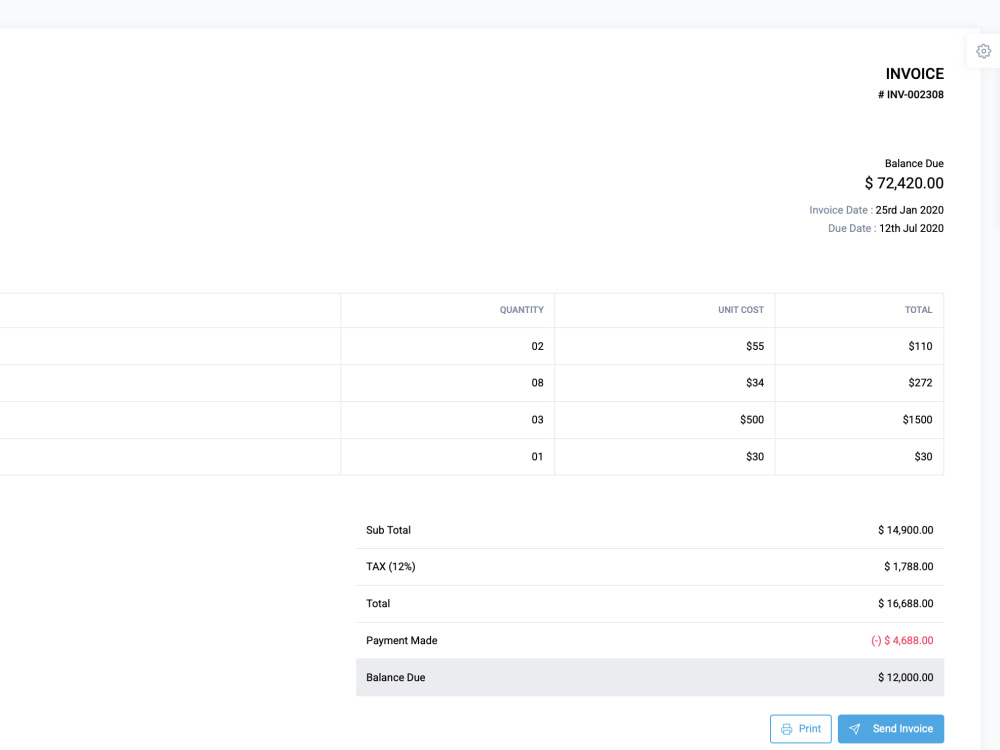
Task: Click the due date 12th Jul 2020
Action: pos(911,228)
